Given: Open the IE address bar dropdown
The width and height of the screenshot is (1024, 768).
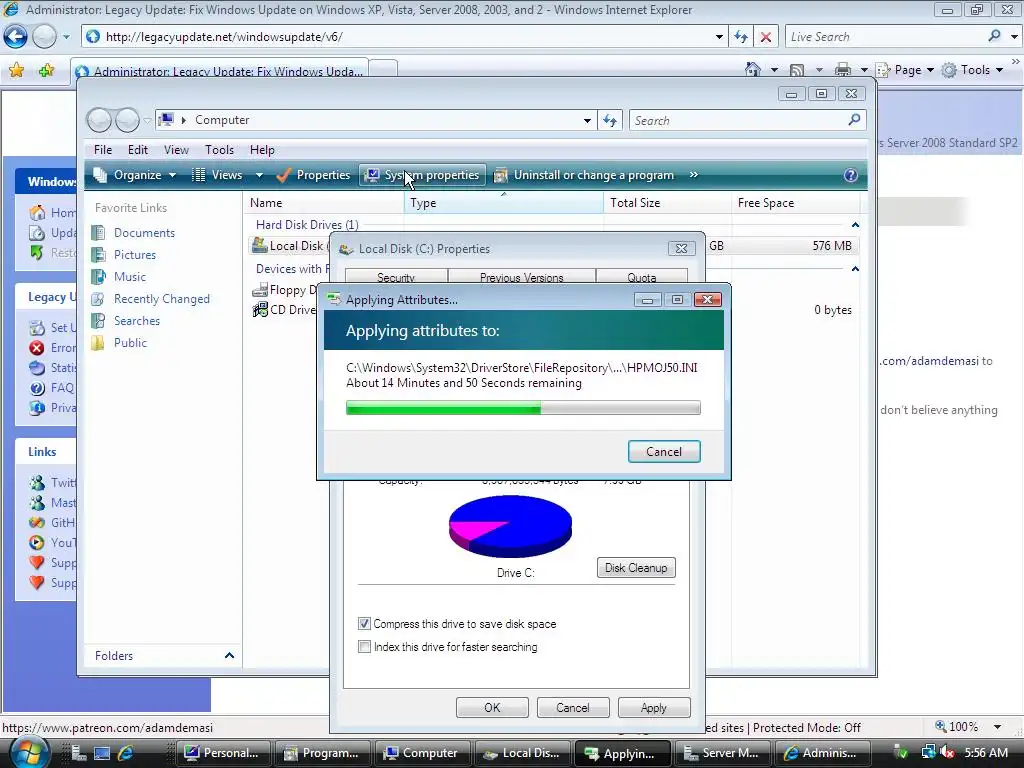Looking at the screenshot, I should [x=719, y=37].
